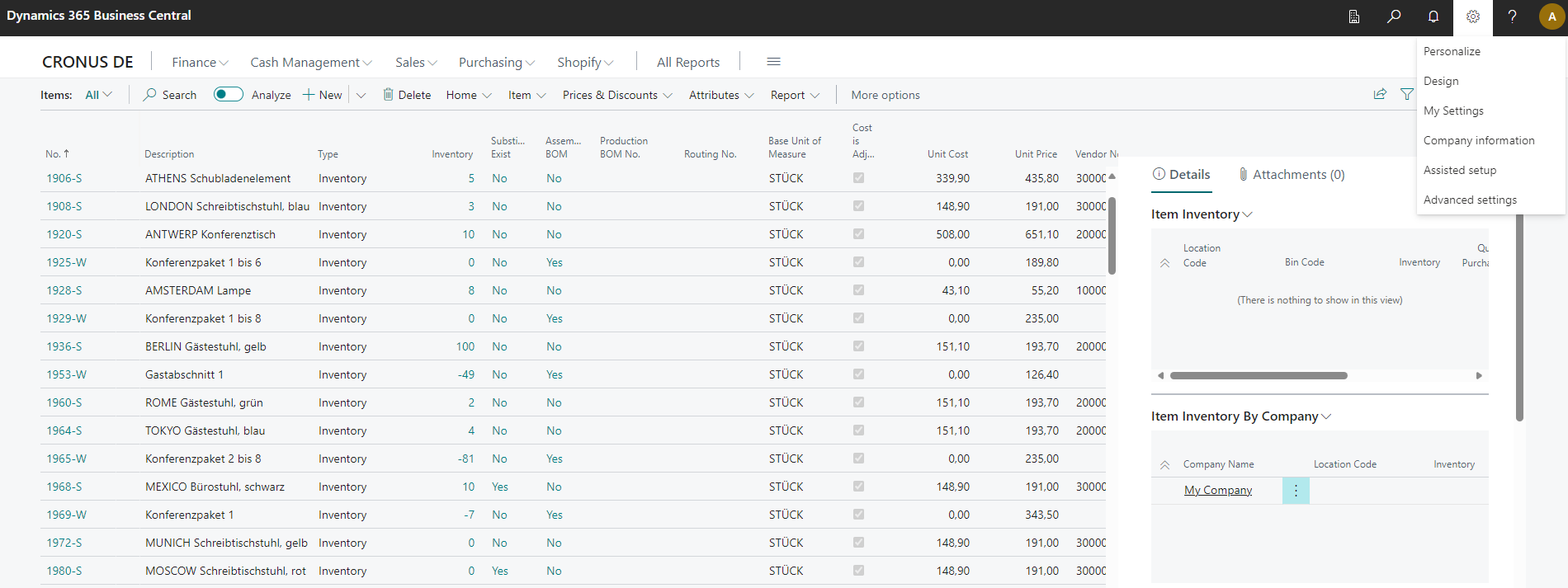Toggle Cost is Adjusted checkbox for 1928-S

(x=858, y=290)
